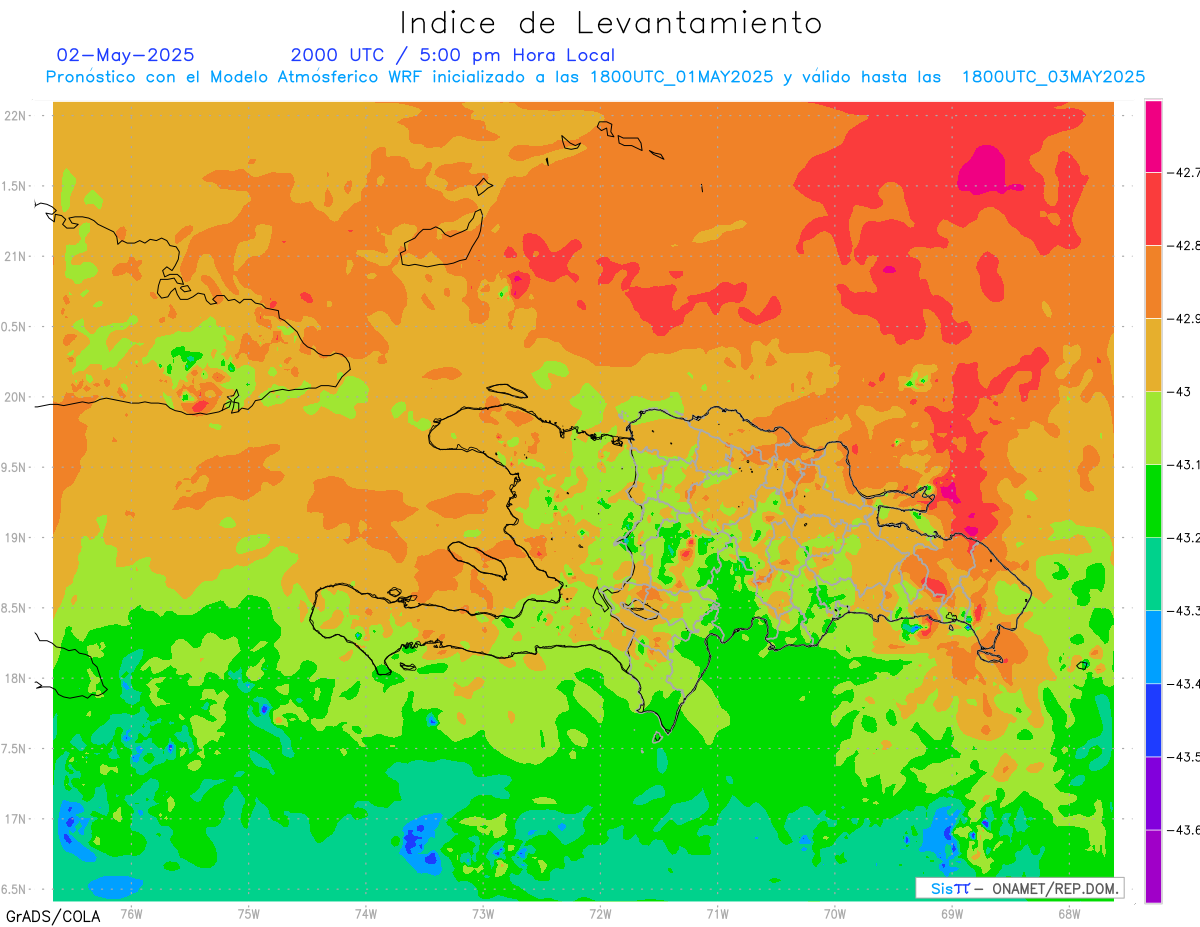Click the '-43.5' colorbar value
1200x927 pixels.
pos(1183,756)
